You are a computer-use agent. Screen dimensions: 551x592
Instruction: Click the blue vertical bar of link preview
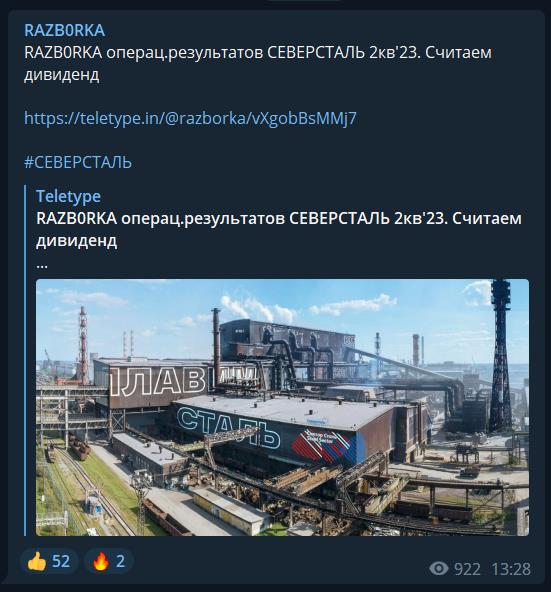pyautogui.click(x=25, y=360)
